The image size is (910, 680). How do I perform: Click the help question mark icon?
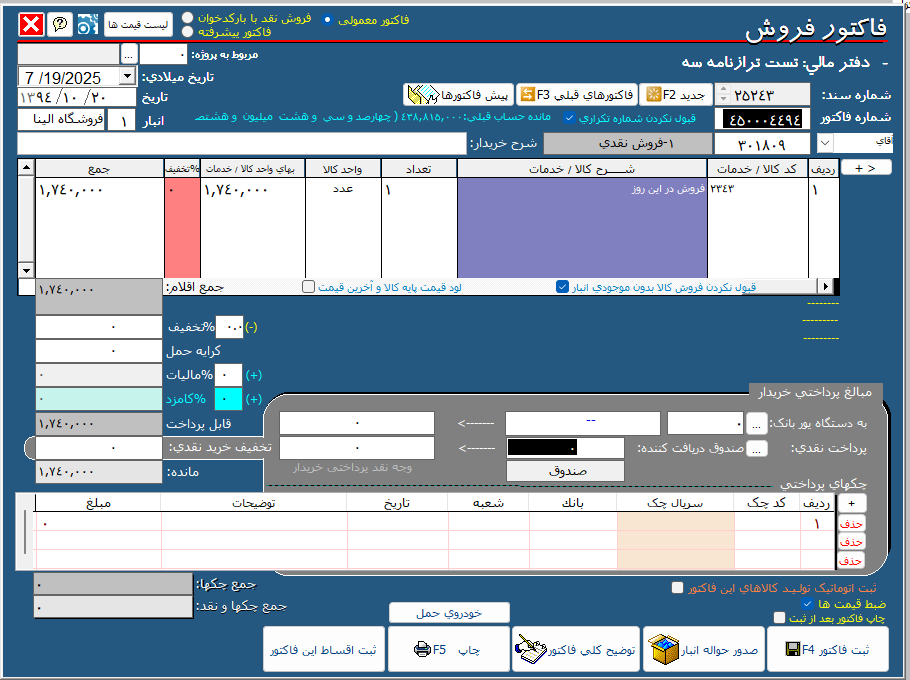click(x=60, y=23)
